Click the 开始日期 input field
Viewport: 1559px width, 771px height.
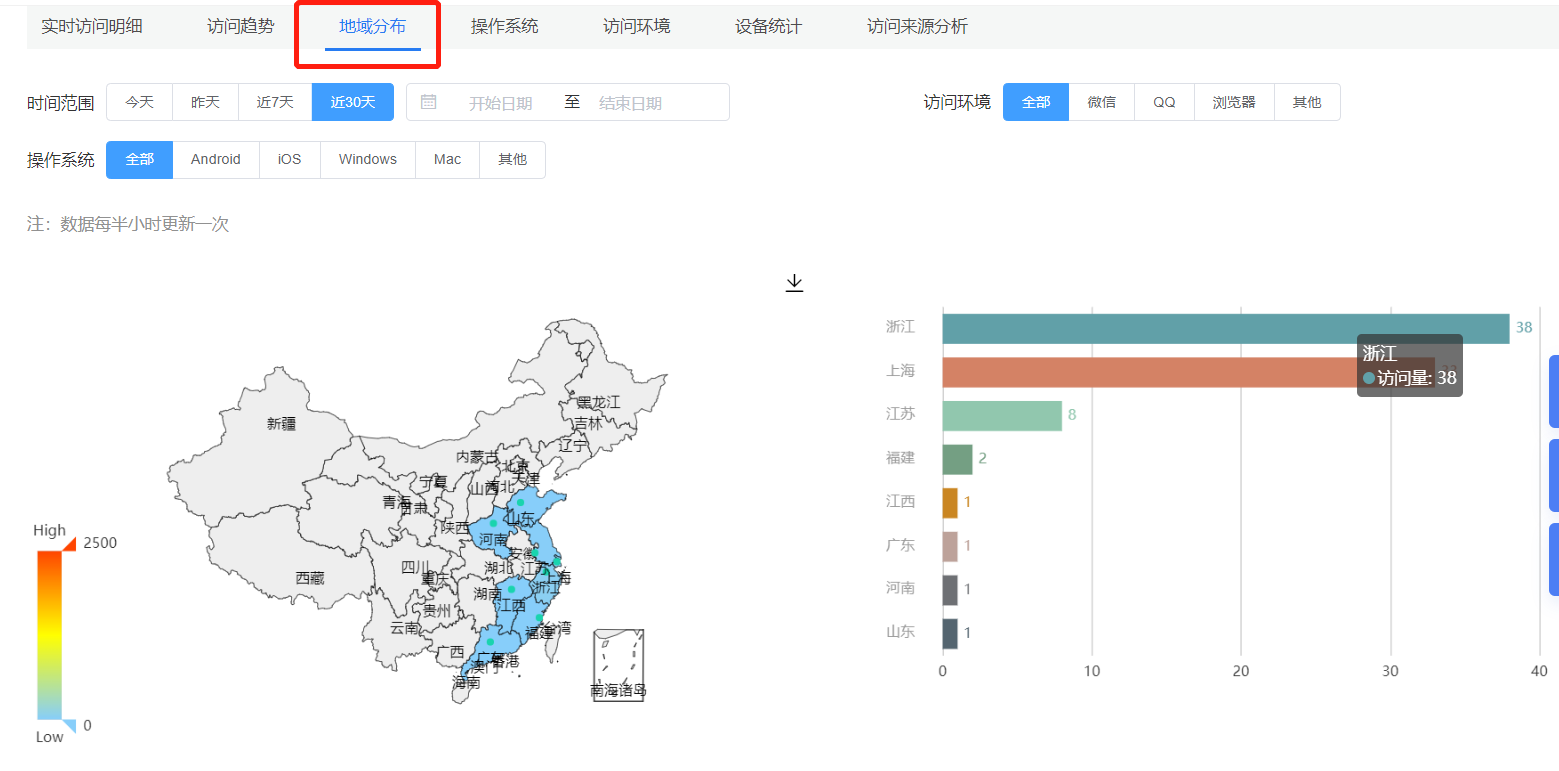tap(500, 103)
